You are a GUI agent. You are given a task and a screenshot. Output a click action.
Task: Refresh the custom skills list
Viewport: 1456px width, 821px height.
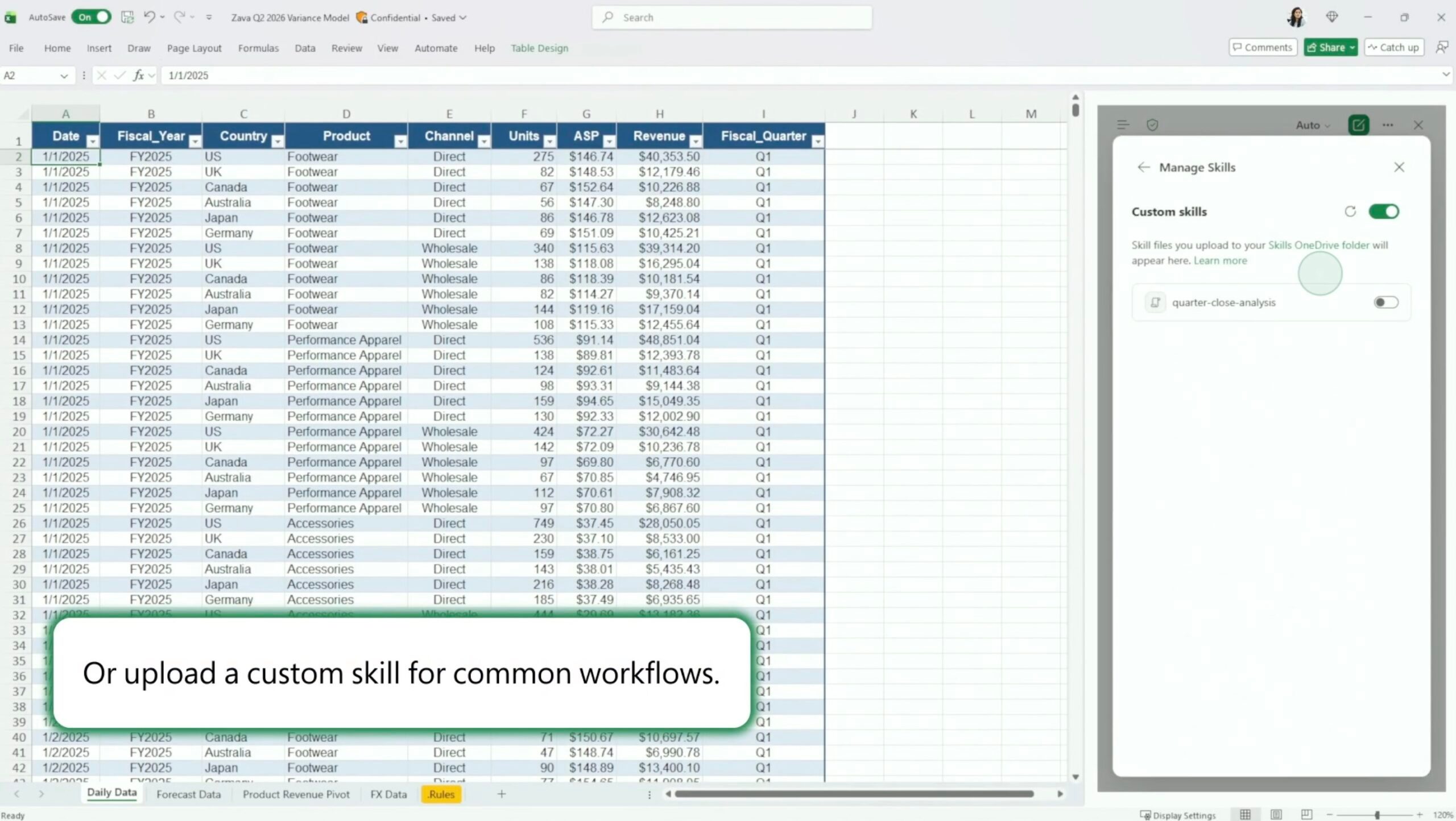[x=1350, y=212]
